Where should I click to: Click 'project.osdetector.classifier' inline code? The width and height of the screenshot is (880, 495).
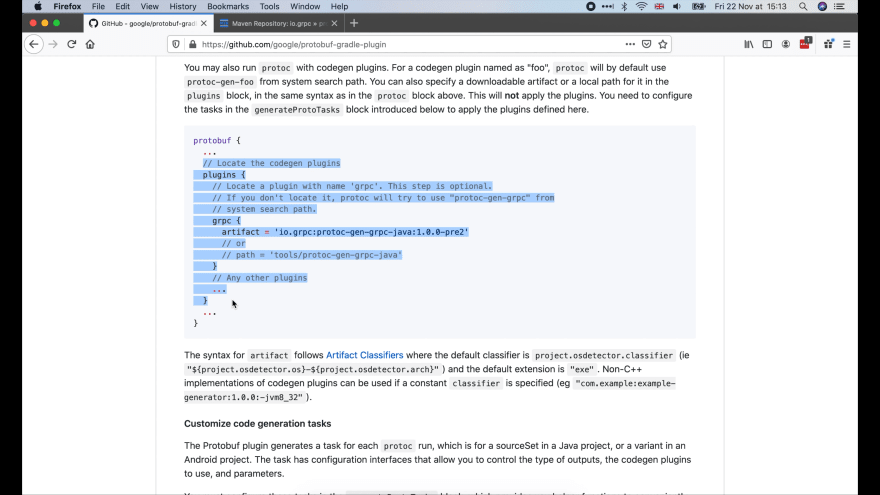pyautogui.click(x=604, y=356)
